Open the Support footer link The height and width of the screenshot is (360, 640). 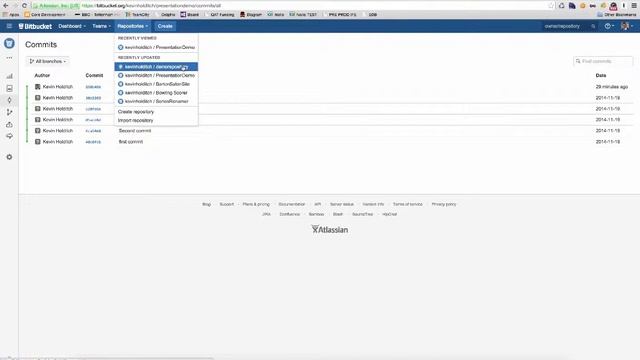coord(227,204)
